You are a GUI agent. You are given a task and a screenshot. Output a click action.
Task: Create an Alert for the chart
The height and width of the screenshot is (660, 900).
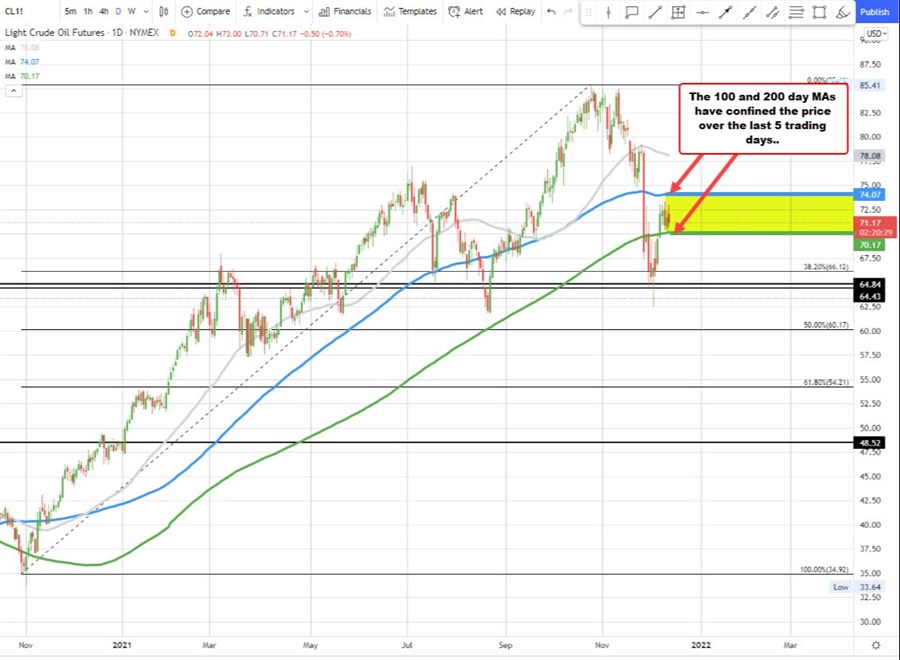[x=472, y=12]
